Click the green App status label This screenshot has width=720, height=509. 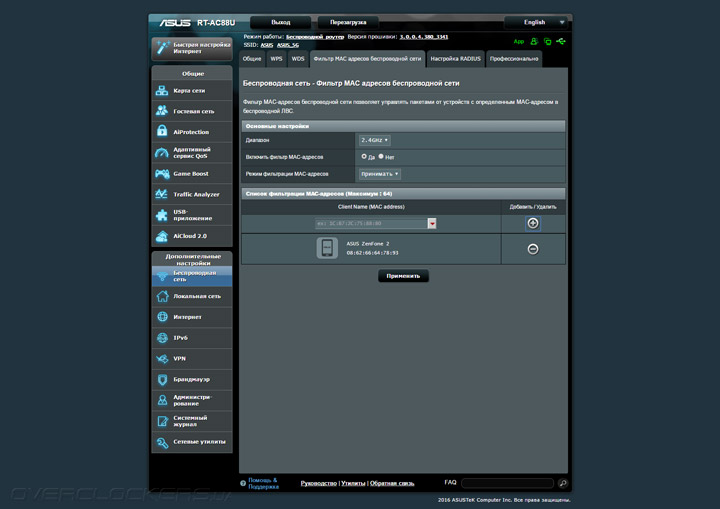[x=518, y=42]
